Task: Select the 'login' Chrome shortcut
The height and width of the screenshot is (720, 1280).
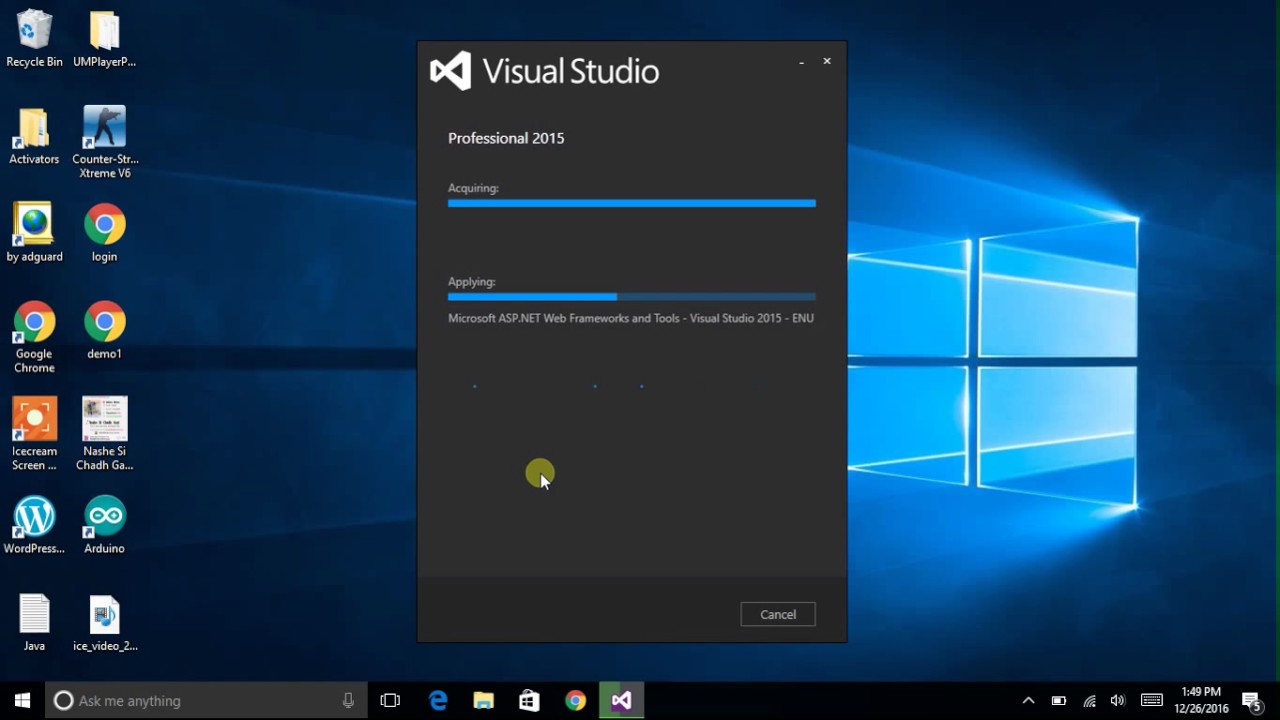Action: pyautogui.click(x=104, y=233)
